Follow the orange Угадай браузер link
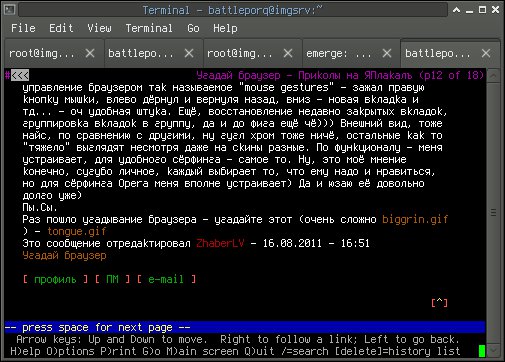The height and width of the screenshot is (362, 505). coord(64,255)
